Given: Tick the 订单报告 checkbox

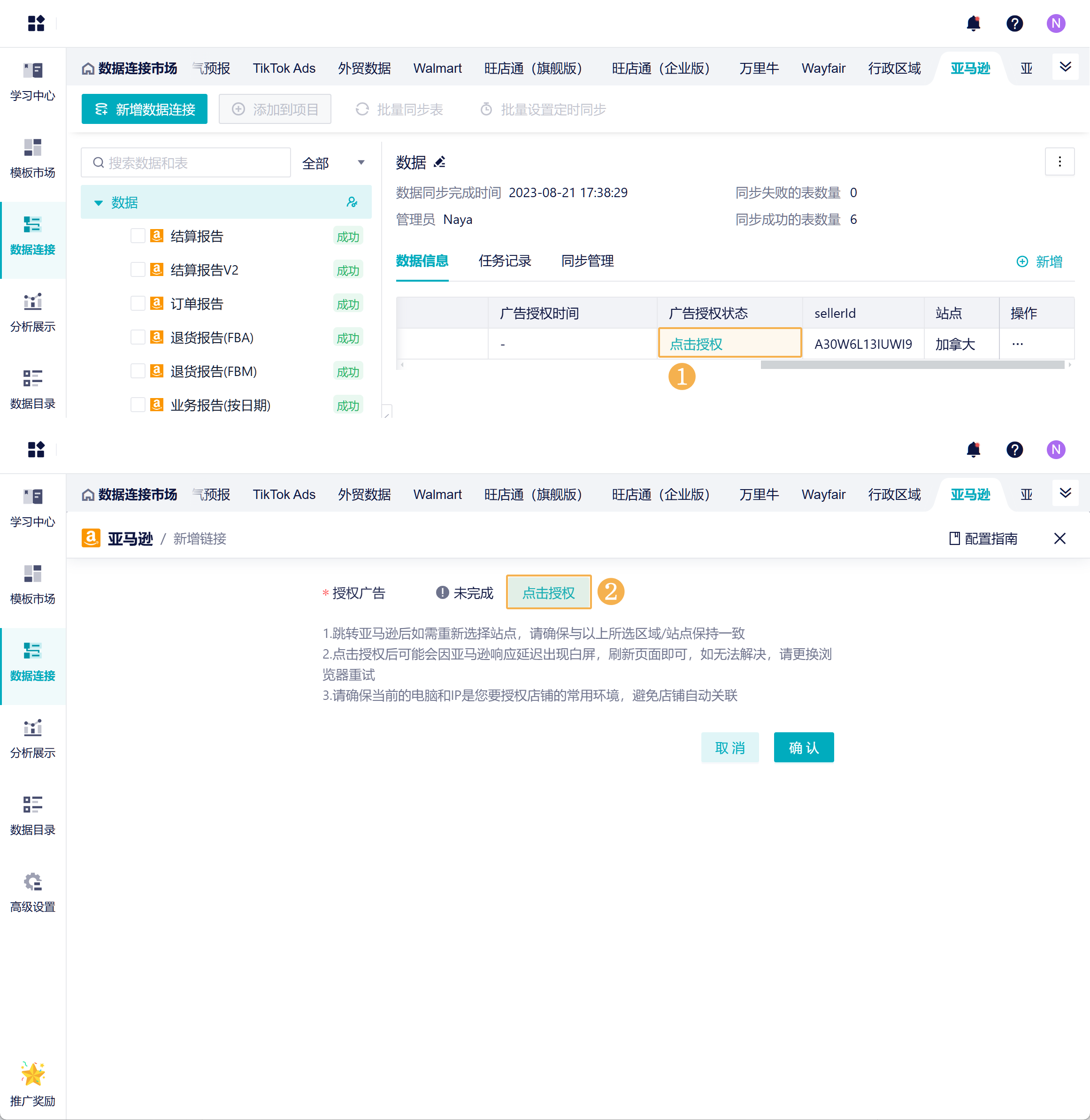Looking at the screenshot, I should coord(138,304).
